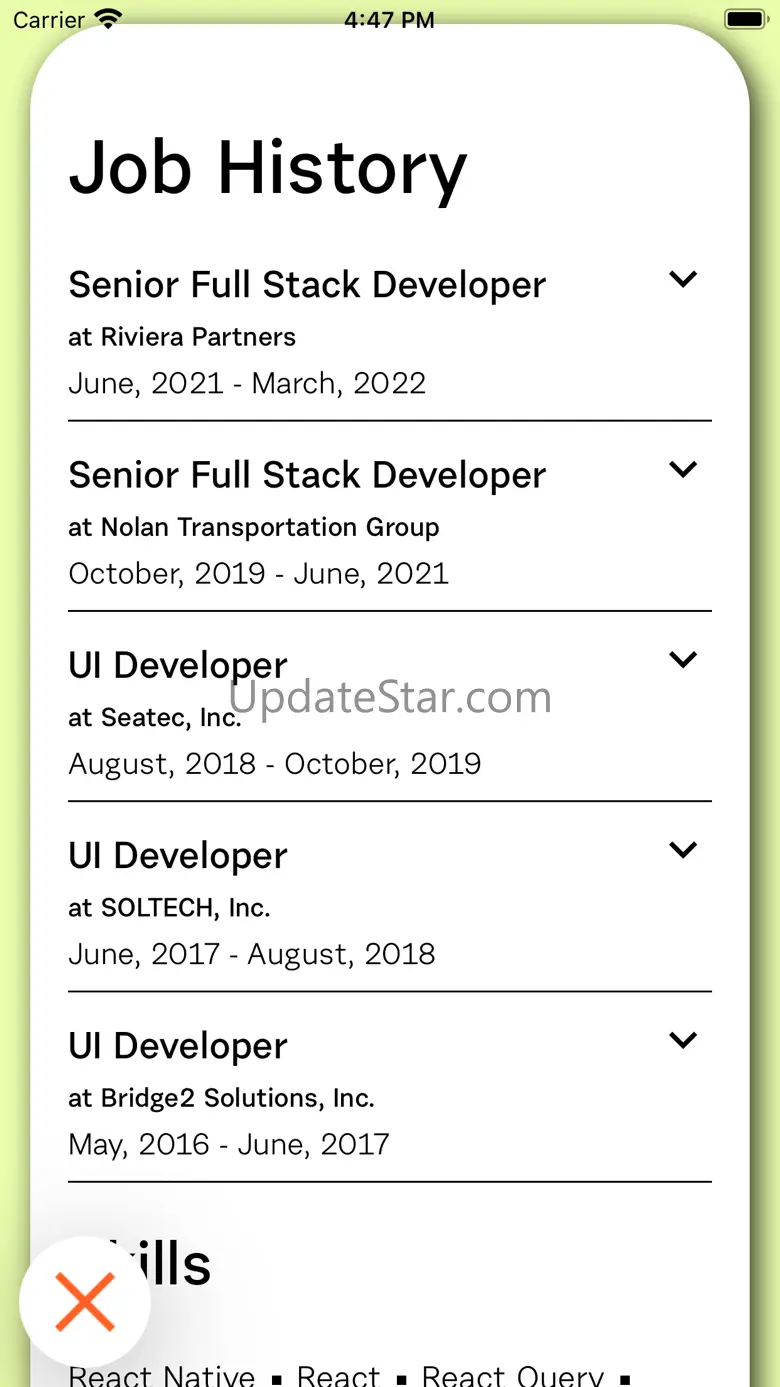The width and height of the screenshot is (780, 1387).
Task: Select the Senior Full Stack Developer title at Riviera
Action: pyautogui.click(x=307, y=285)
